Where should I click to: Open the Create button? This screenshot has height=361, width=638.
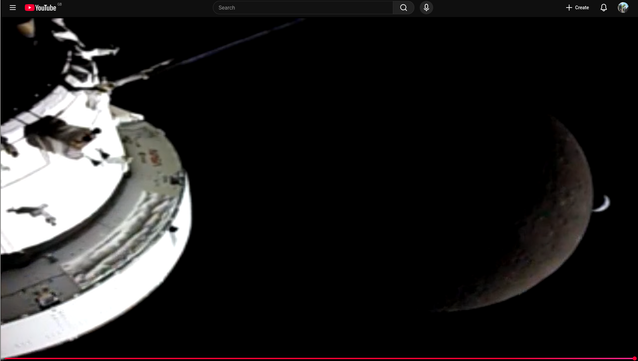(x=577, y=8)
